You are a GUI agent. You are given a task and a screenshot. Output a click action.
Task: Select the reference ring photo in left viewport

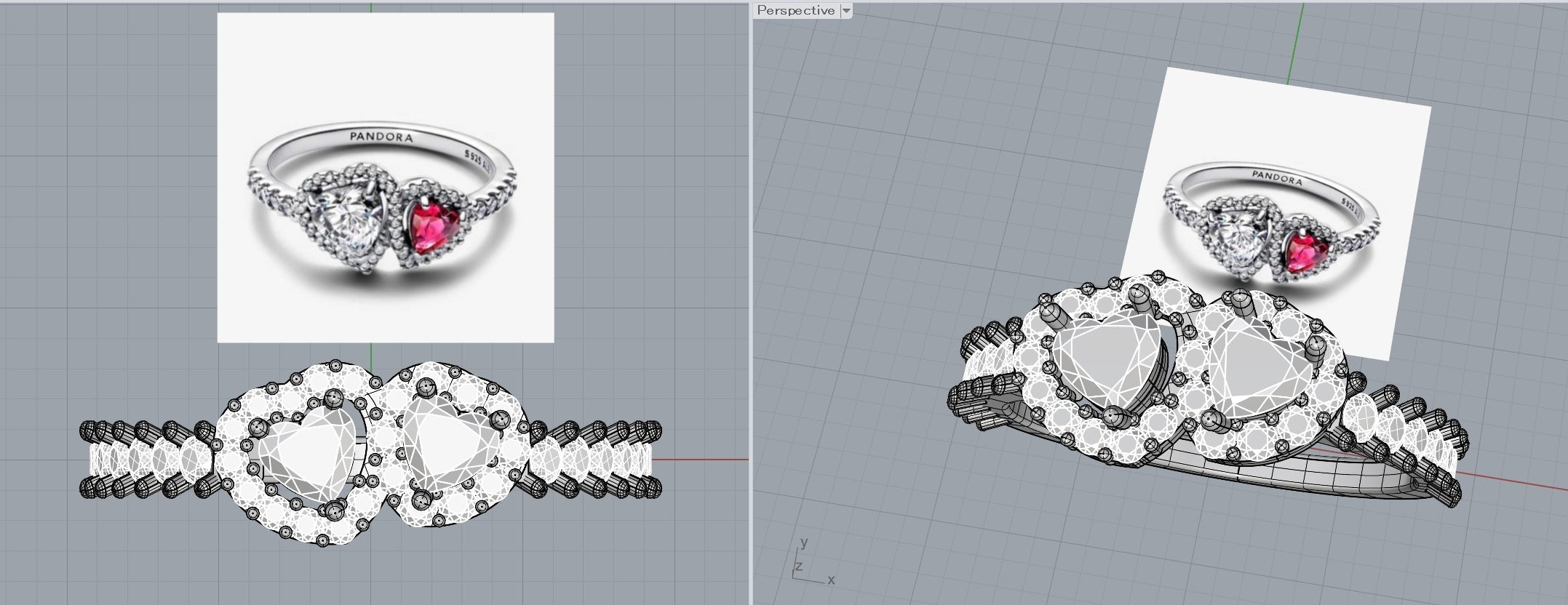pyautogui.click(x=386, y=177)
